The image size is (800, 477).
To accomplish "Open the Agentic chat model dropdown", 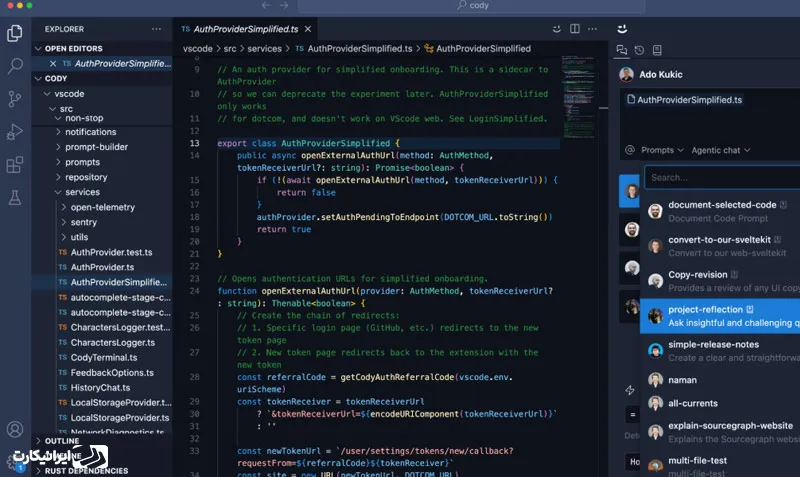I will (x=721, y=150).
